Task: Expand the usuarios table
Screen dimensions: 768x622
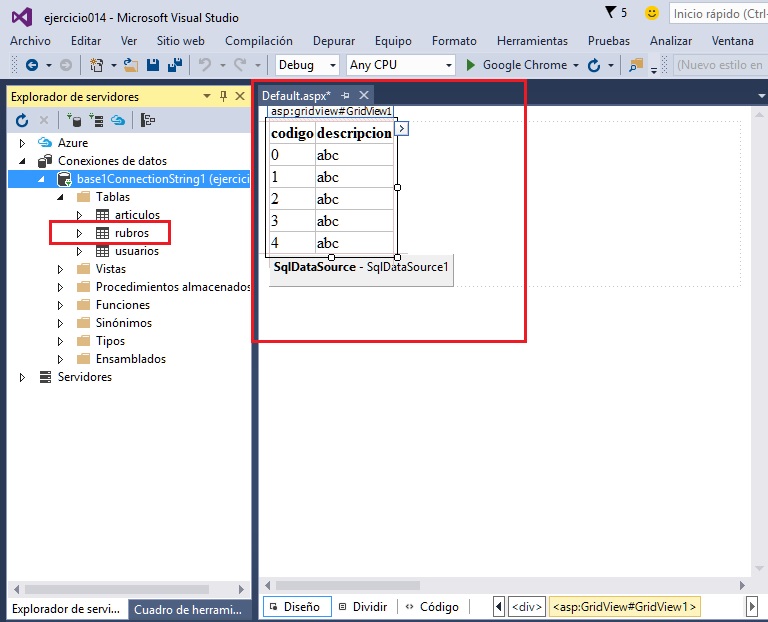Action: tap(79, 251)
